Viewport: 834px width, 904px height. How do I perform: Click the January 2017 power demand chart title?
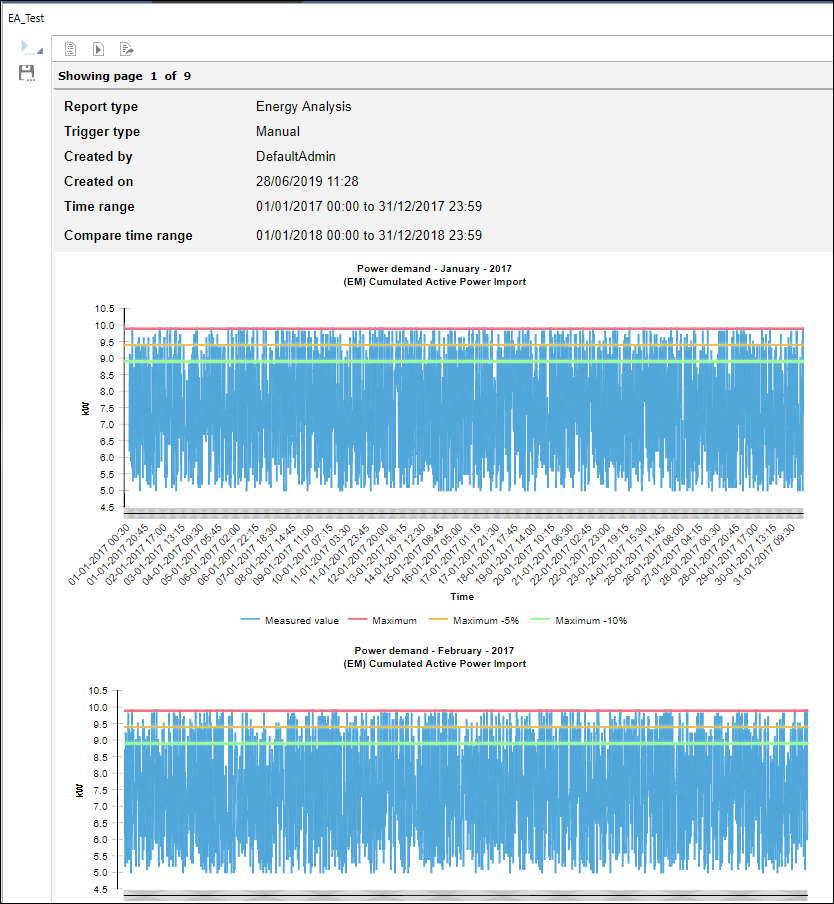tap(433, 268)
